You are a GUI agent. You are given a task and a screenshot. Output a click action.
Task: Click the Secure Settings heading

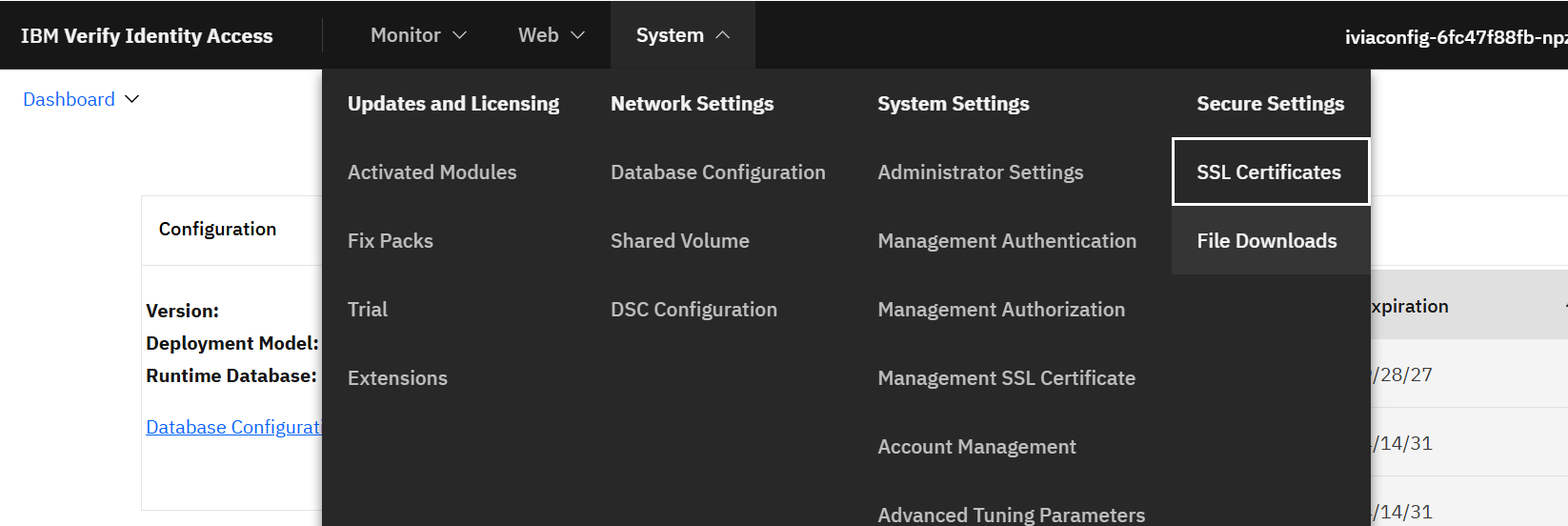[x=1270, y=104]
